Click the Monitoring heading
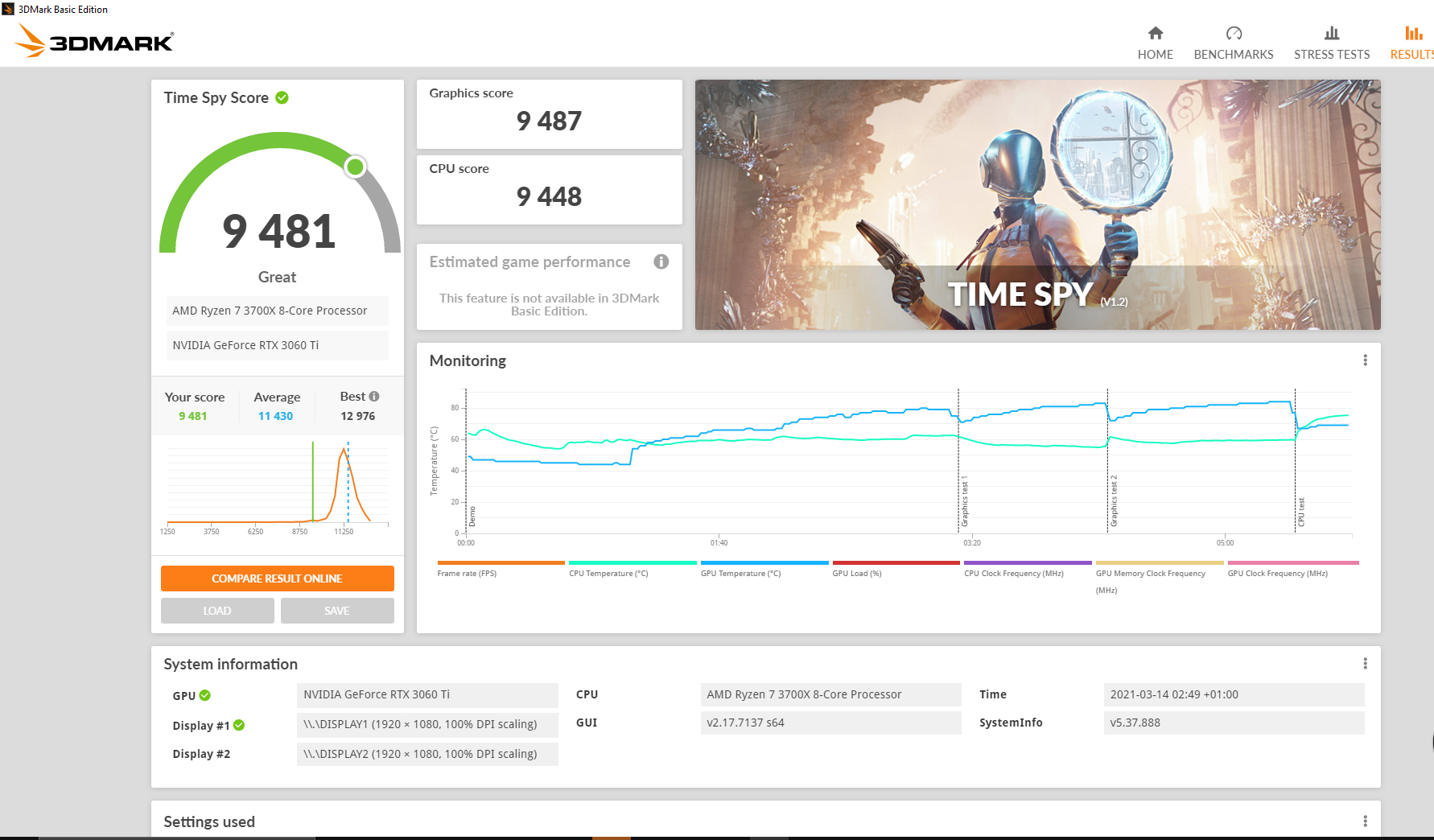The width and height of the screenshot is (1434, 840). pyautogui.click(x=468, y=360)
